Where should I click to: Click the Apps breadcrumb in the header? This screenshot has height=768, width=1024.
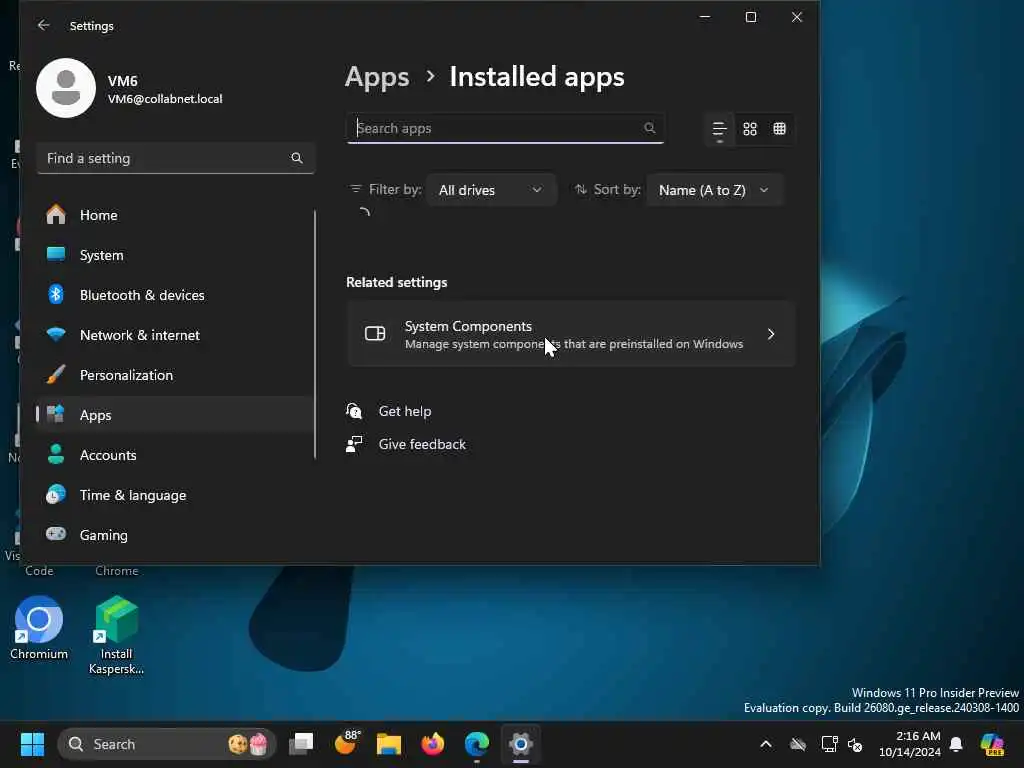pyautogui.click(x=377, y=77)
